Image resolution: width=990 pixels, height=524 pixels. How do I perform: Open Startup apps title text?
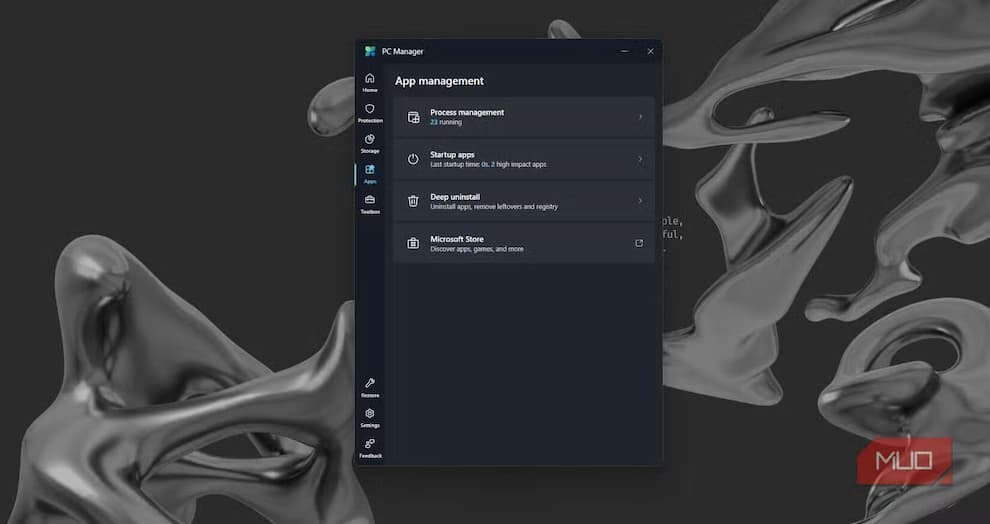452,155
